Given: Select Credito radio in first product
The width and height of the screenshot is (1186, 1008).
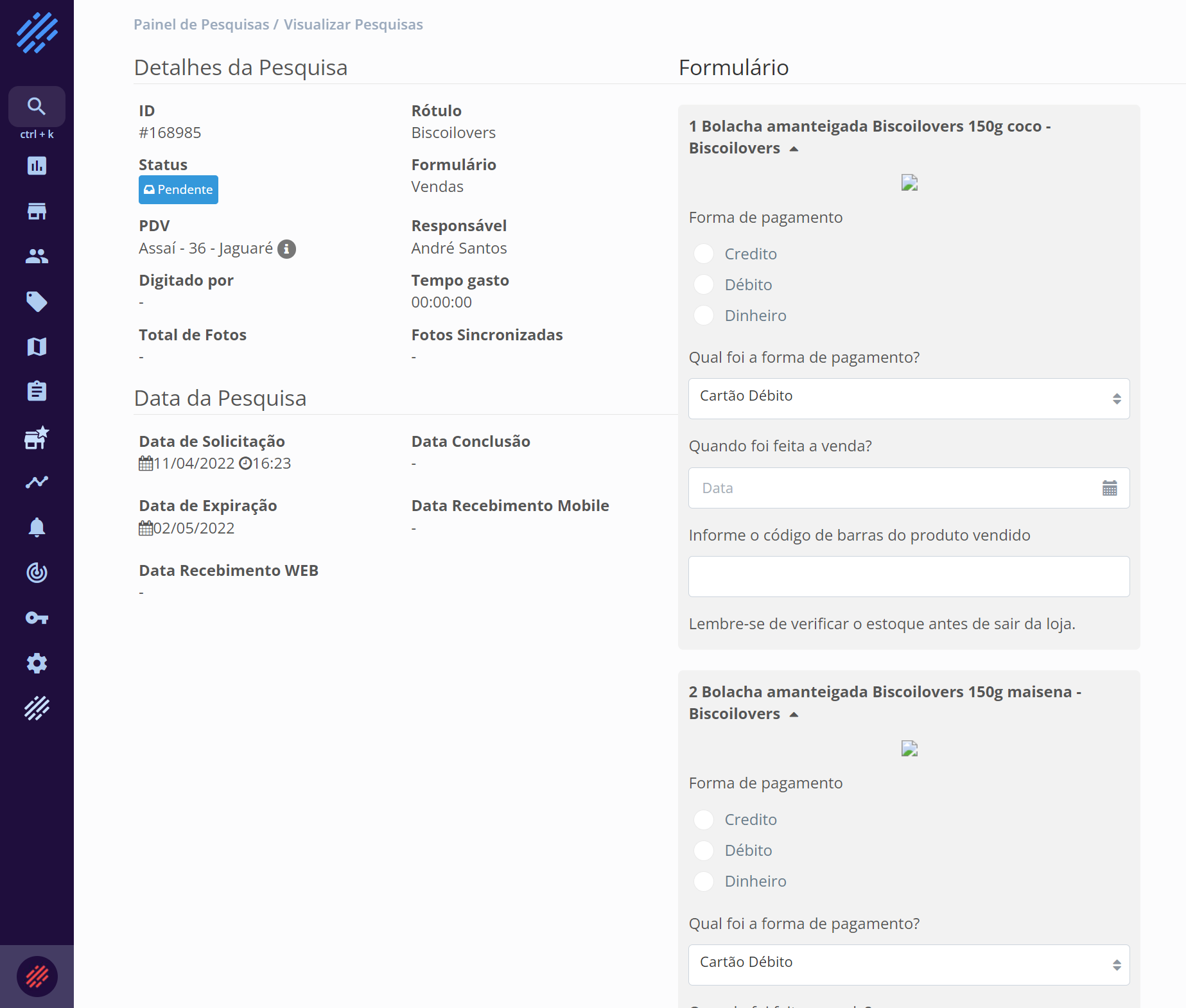Looking at the screenshot, I should pos(704,254).
